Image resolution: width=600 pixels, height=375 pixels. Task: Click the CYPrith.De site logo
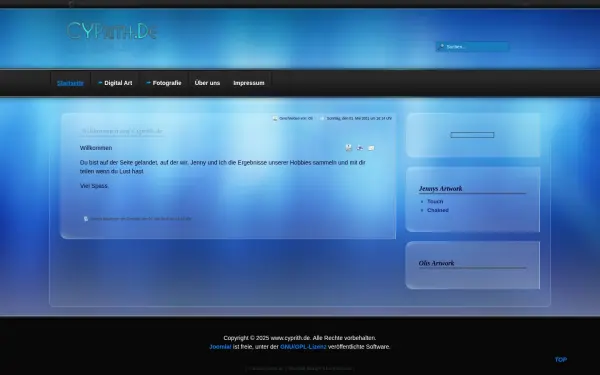pos(112,31)
